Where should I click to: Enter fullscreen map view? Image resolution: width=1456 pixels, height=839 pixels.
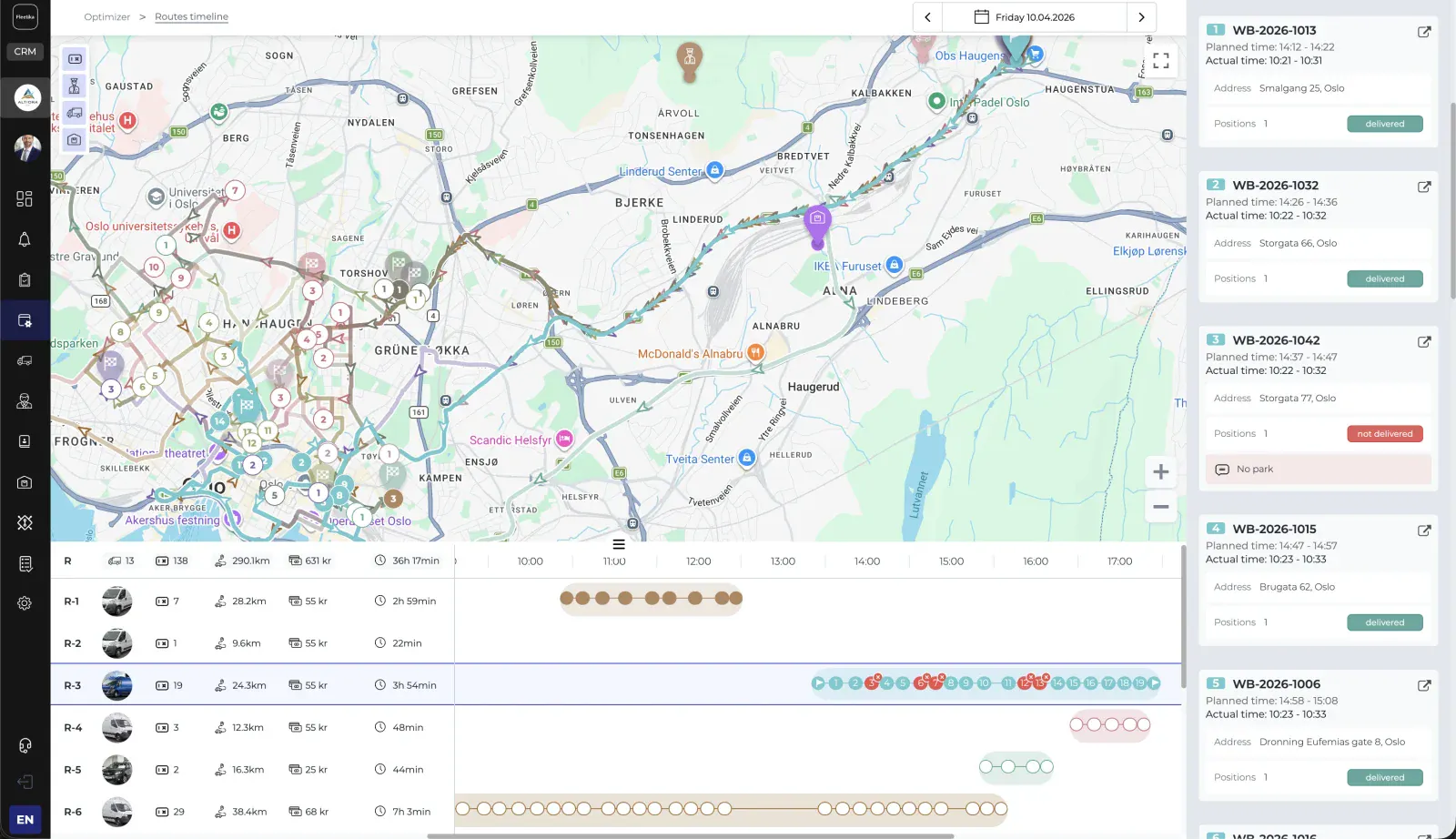(1161, 61)
